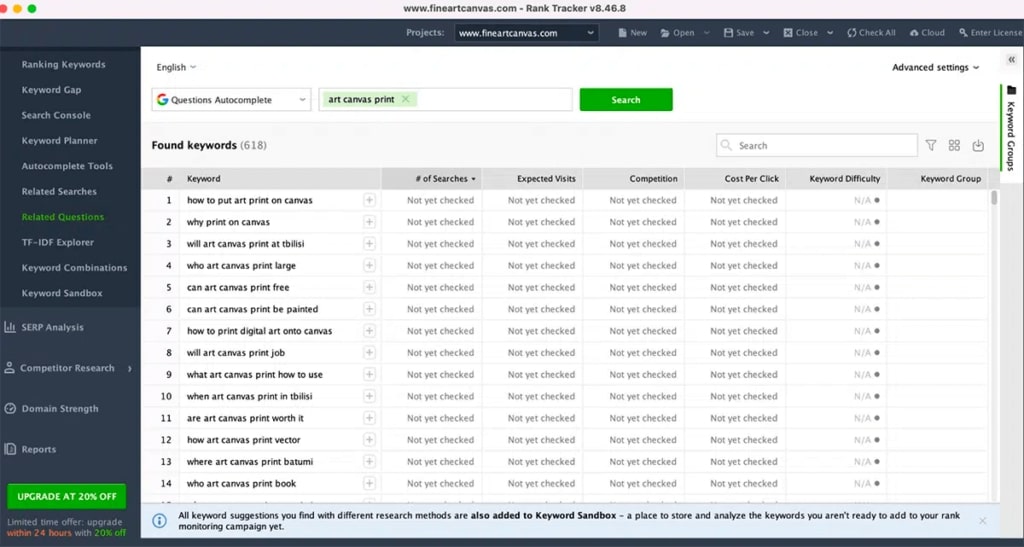The width and height of the screenshot is (1024, 547).
Task: Expand the Close button dropdown arrow
Action: (830, 33)
